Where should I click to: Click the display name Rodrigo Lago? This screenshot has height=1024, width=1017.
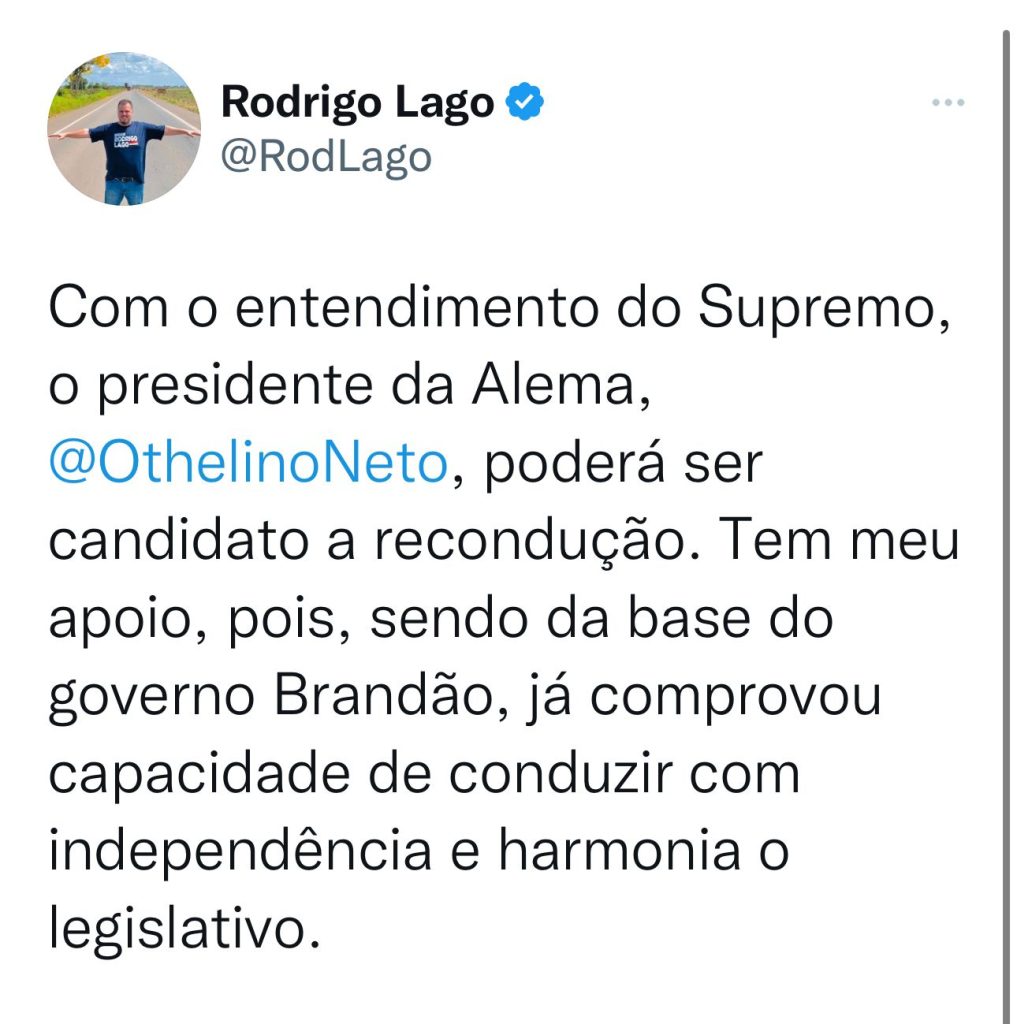point(357,103)
